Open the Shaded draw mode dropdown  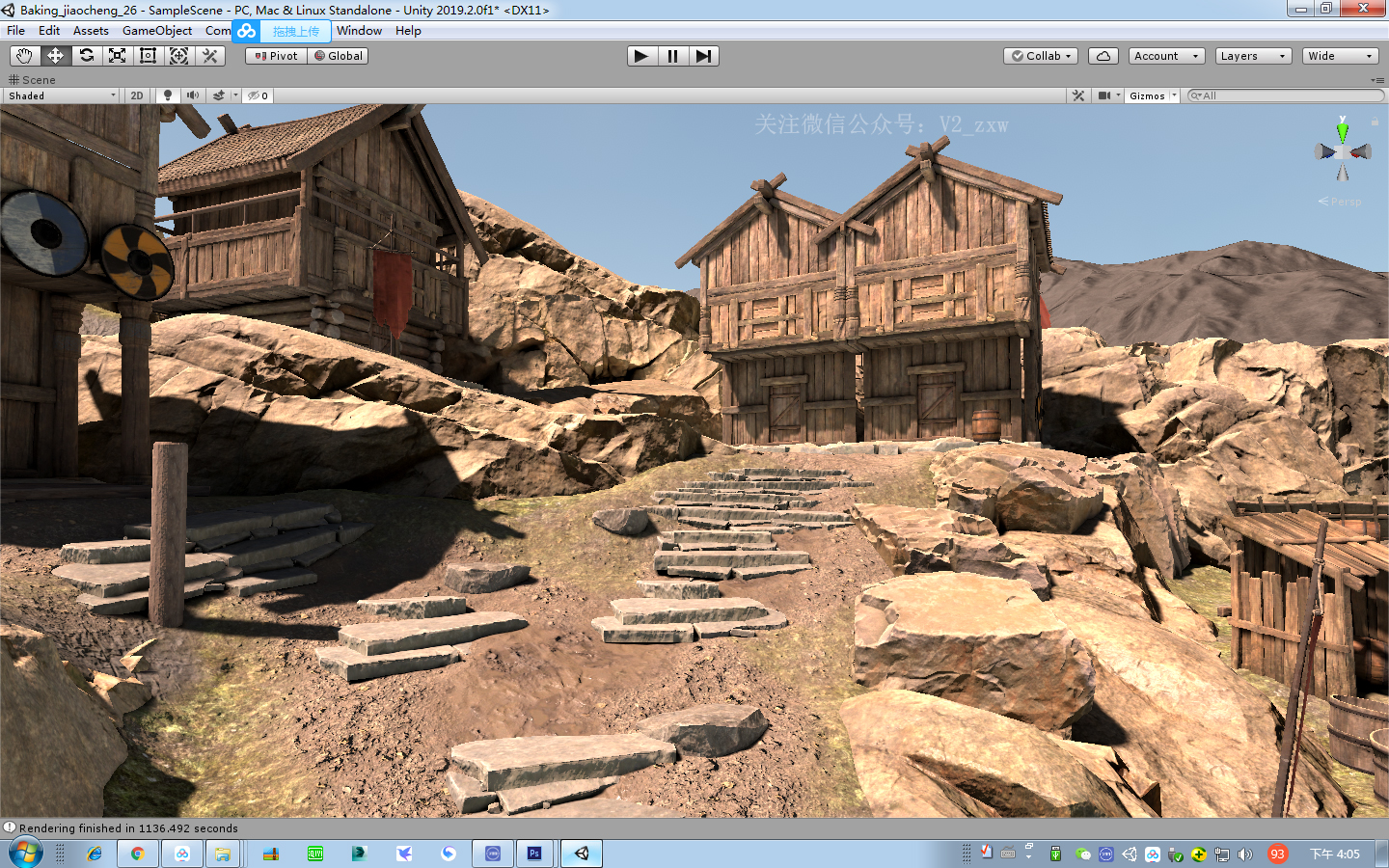click(x=61, y=95)
